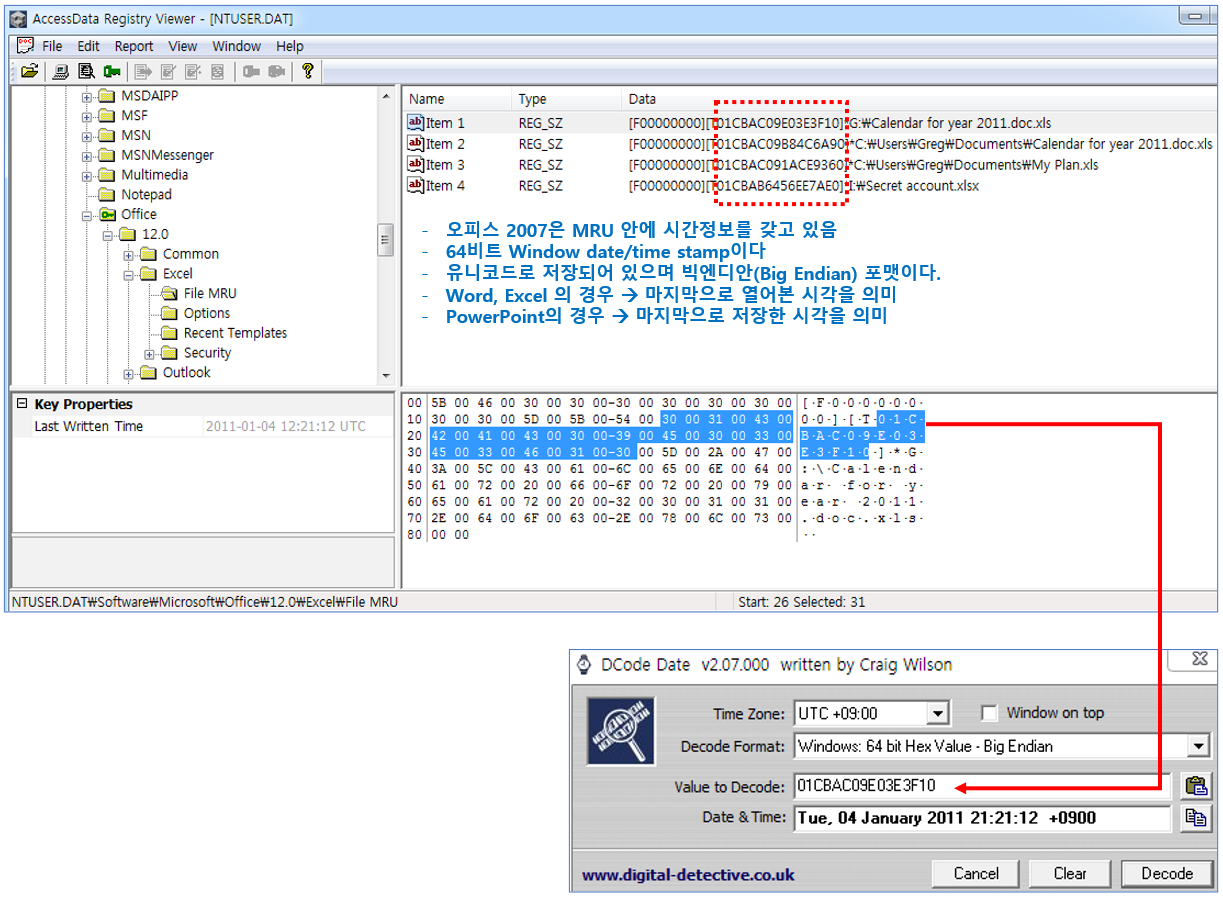Sort by the Data column header

[x=918, y=99]
